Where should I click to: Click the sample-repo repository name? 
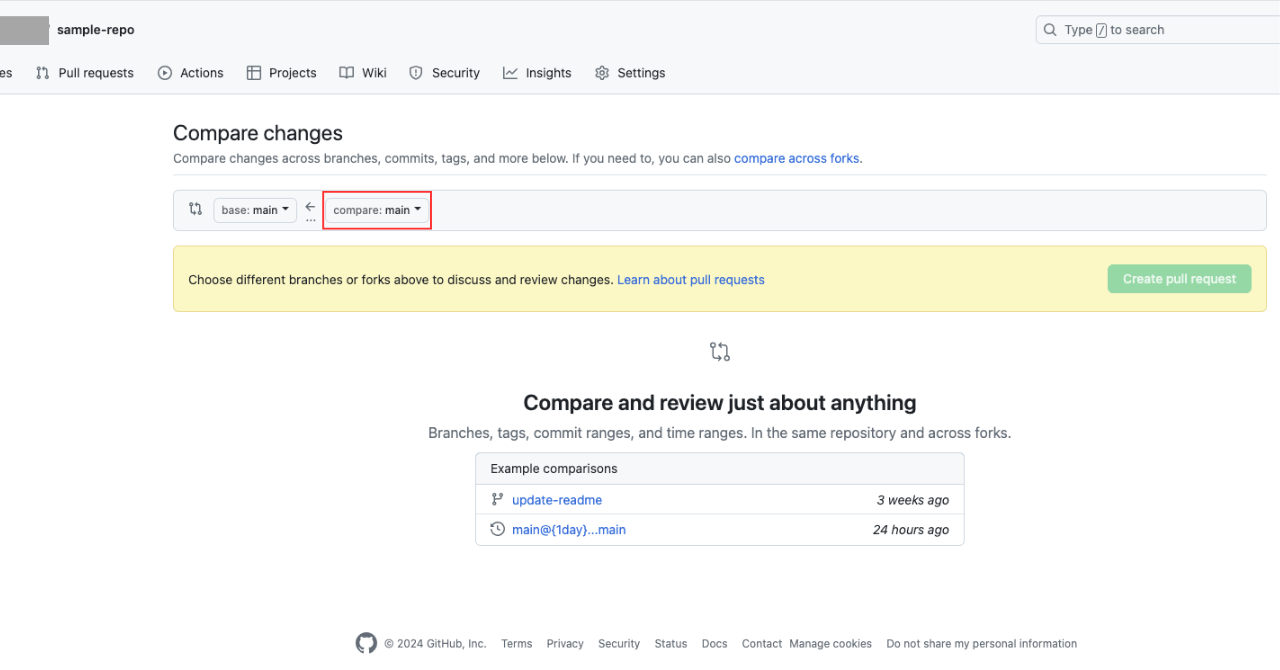tap(96, 30)
